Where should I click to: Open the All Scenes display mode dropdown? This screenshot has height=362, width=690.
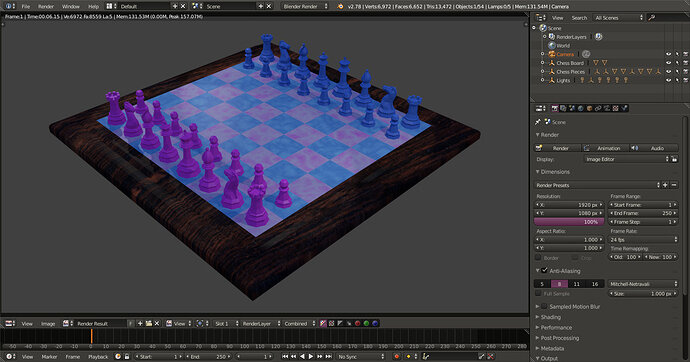coord(618,18)
